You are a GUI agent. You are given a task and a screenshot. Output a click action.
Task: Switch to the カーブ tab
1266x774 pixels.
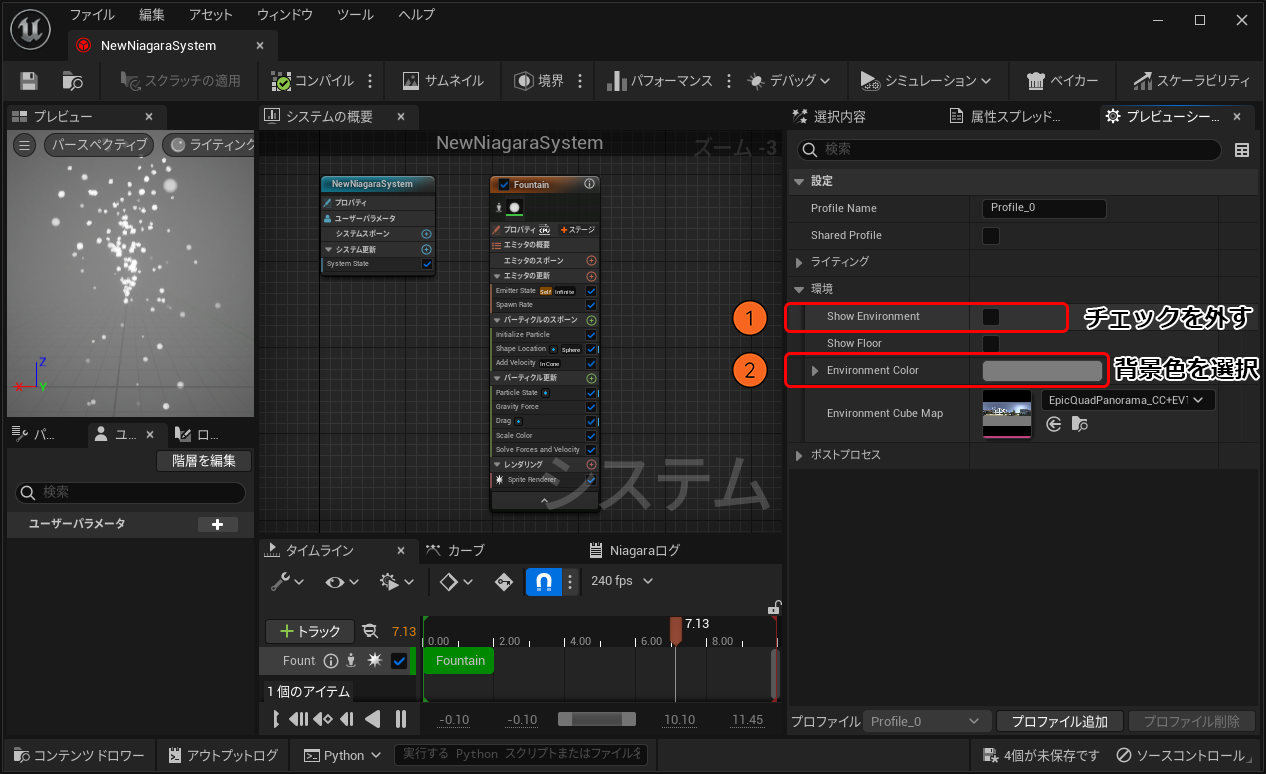[x=455, y=550]
